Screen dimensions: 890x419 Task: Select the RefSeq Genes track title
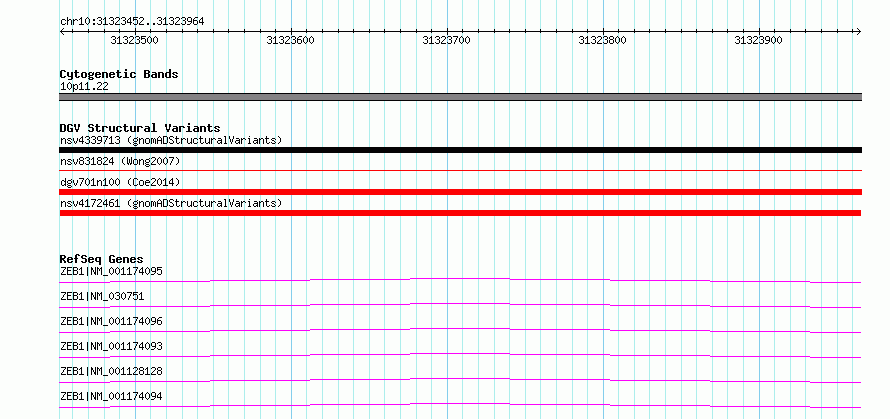[102, 259]
